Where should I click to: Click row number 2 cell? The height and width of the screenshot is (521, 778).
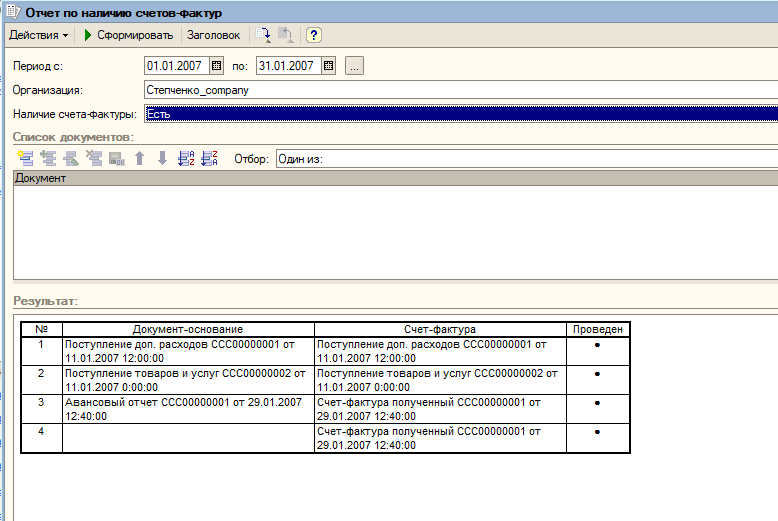coord(42,380)
